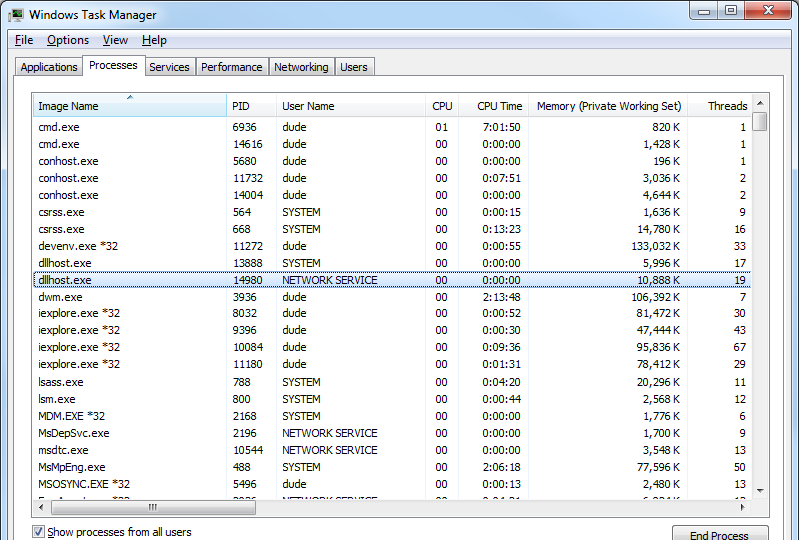Image resolution: width=800 pixels, height=540 pixels.
Task: Open the Options menu
Action: coord(68,40)
